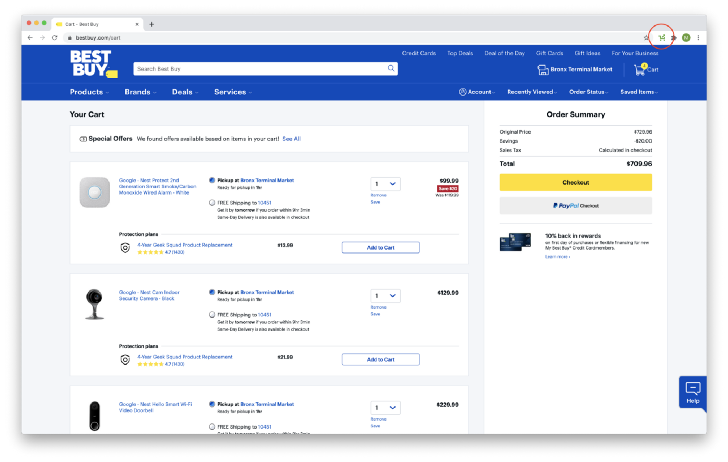
Task: Add Nest Protect protection plan to cart
Action: 381,247
